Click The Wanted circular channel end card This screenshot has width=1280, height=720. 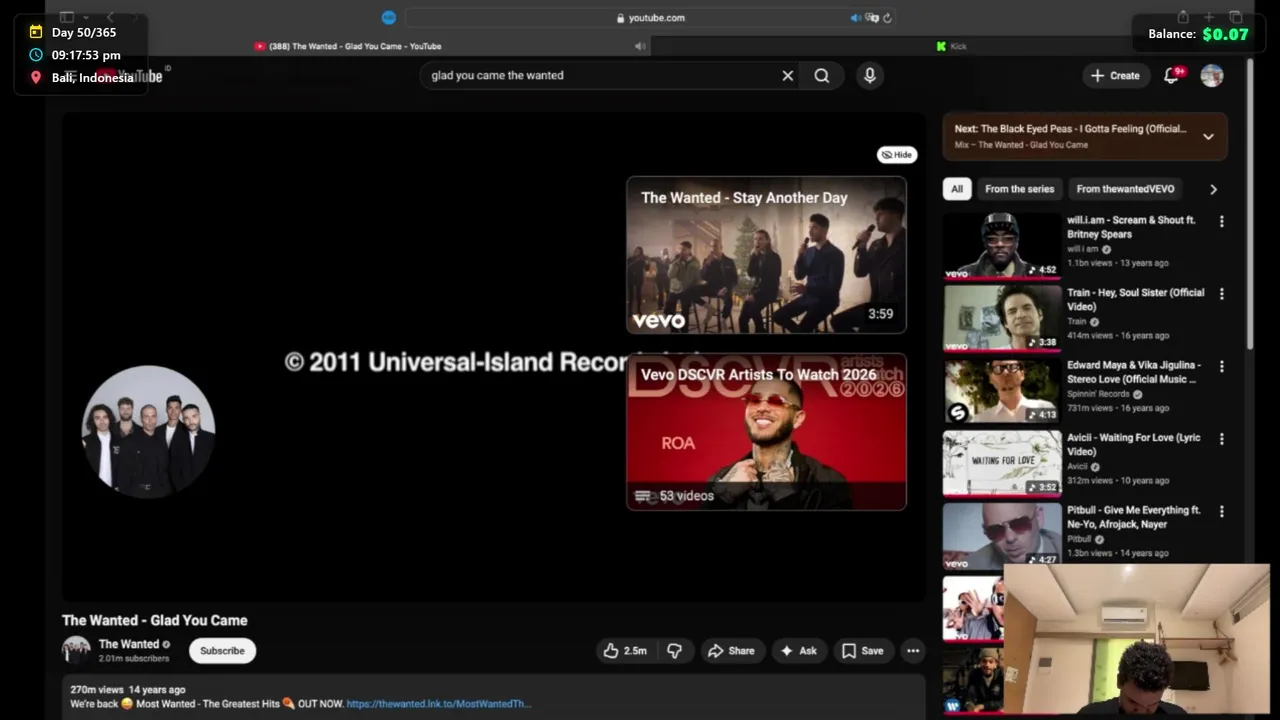point(148,430)
